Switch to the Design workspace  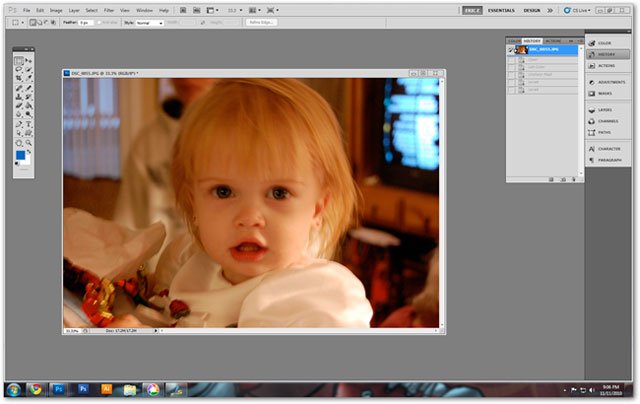pos(532,10)
